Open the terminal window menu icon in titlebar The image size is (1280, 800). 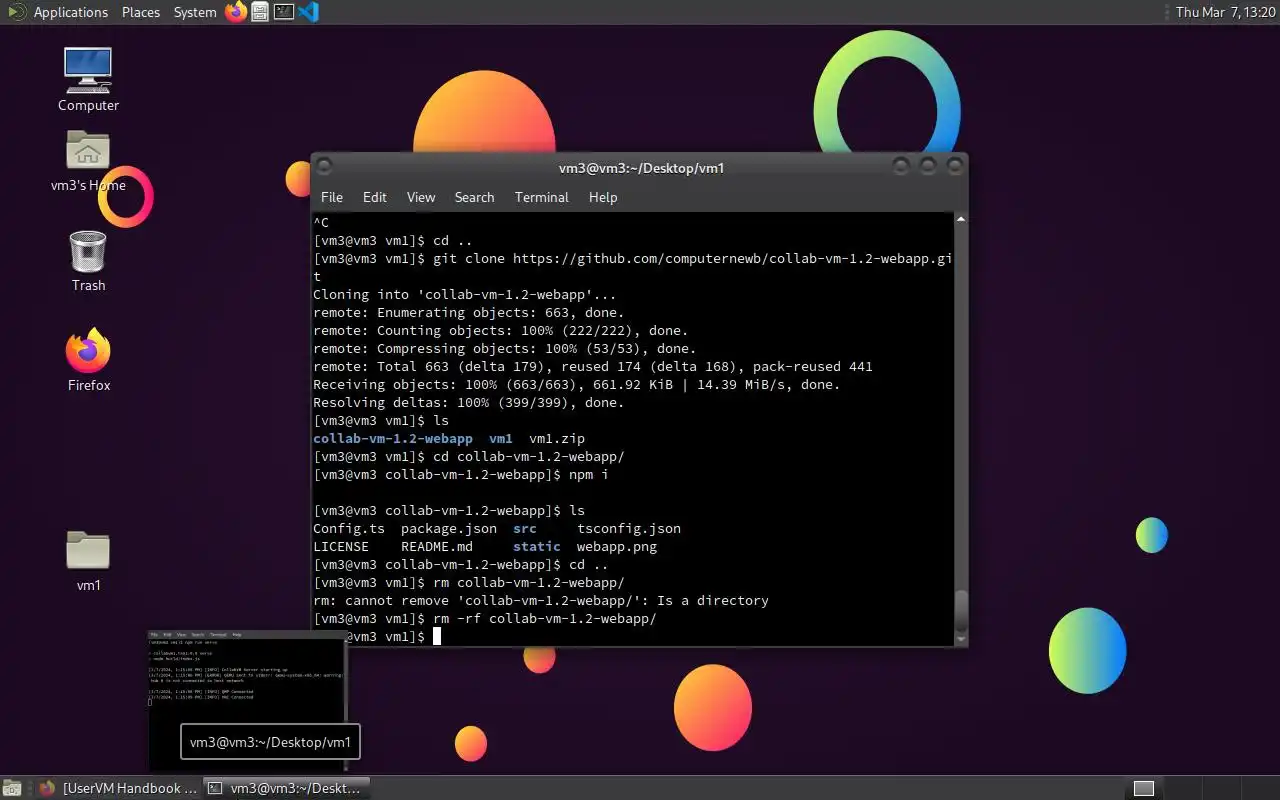coord(324,167)
